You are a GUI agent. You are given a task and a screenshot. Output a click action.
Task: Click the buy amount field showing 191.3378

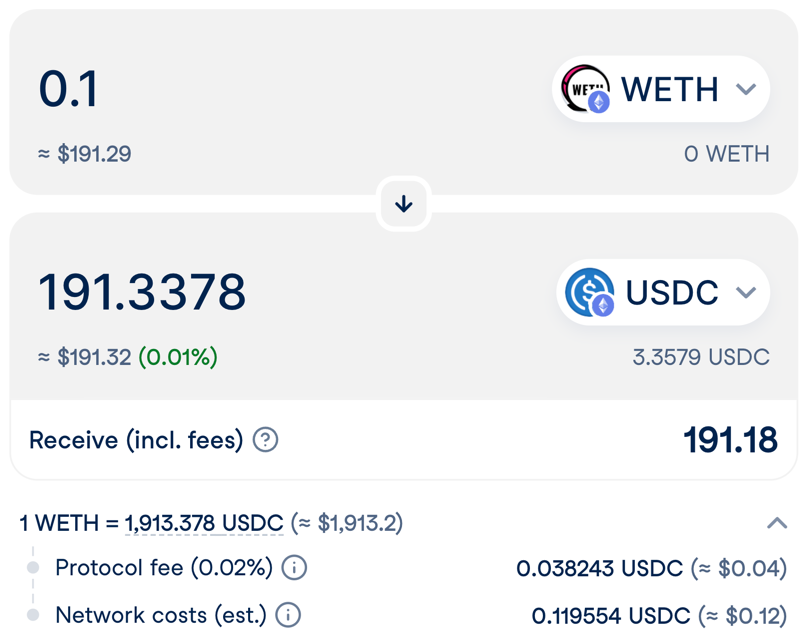(142, 292)
